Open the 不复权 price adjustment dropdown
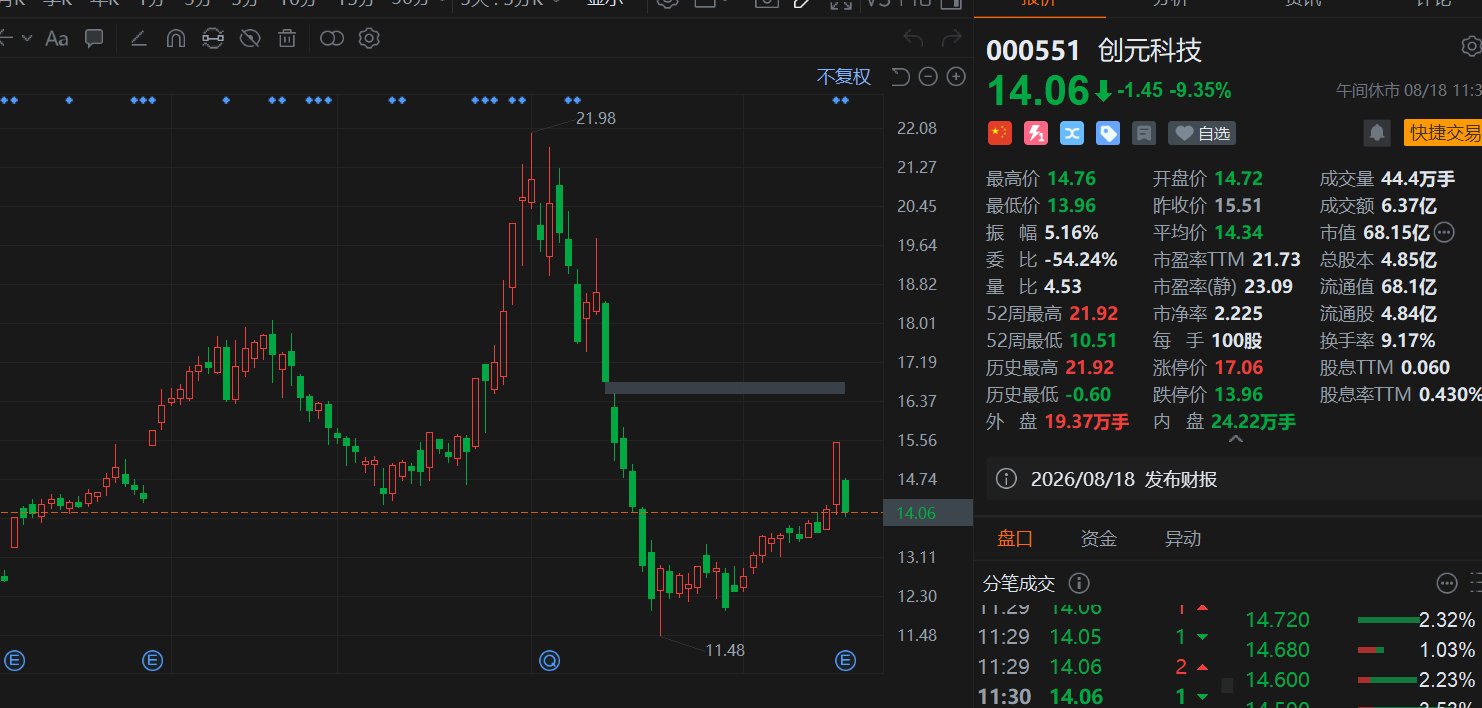This screenshot has width=1482, height=708. (844, 77)
